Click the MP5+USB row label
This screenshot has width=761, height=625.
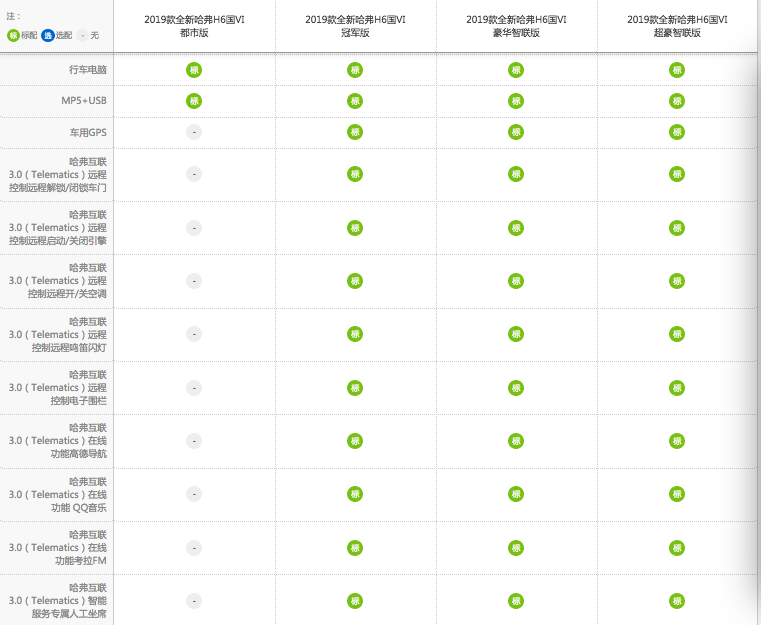(x=83, y=101)
